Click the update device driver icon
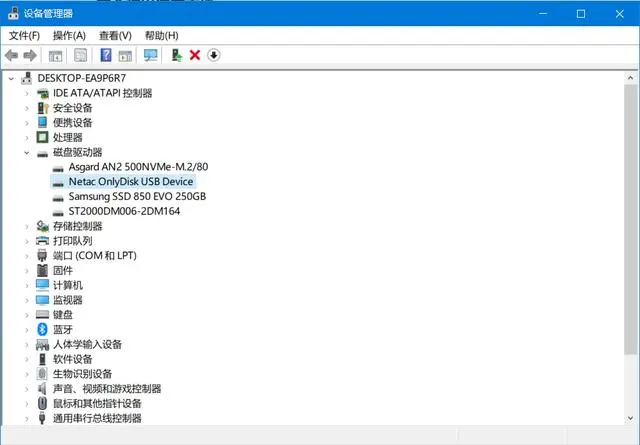Viewport: 640px width, 445px height. pos(176,55)
